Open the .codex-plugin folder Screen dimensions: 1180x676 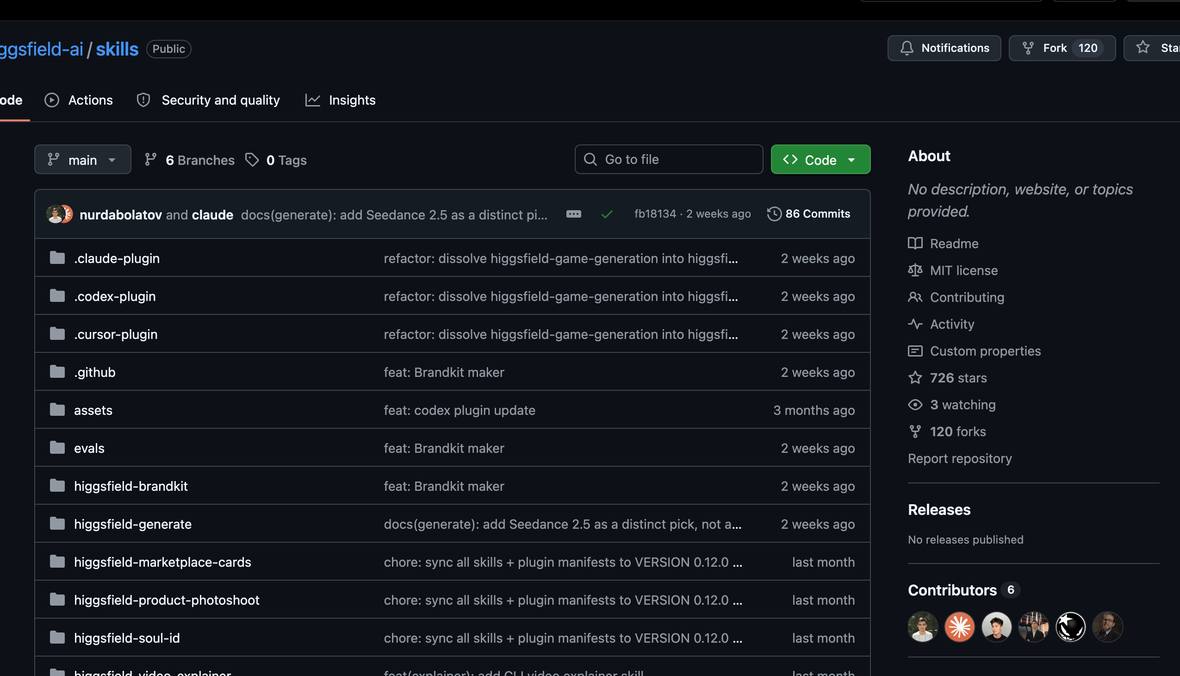114,297
